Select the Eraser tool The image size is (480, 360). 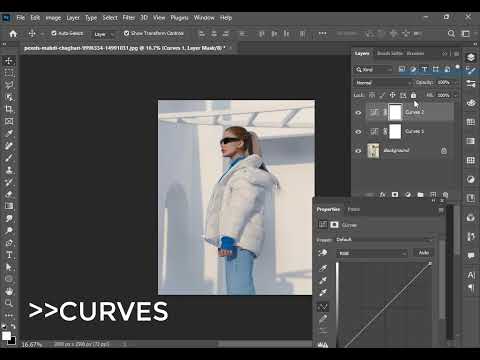[x=9, y=194]
